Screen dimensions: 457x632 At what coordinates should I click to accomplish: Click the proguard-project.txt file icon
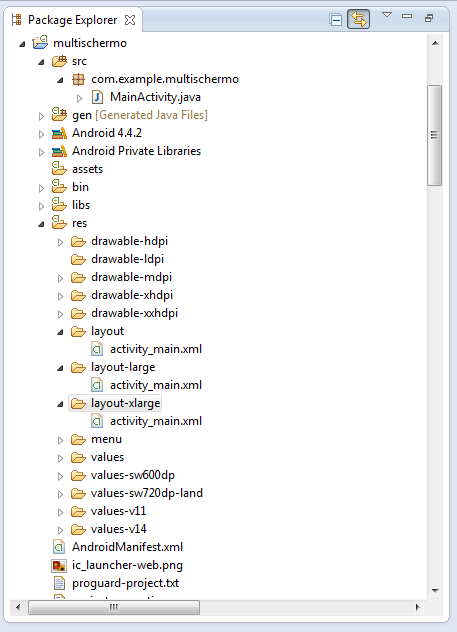[x=59, y=583]
